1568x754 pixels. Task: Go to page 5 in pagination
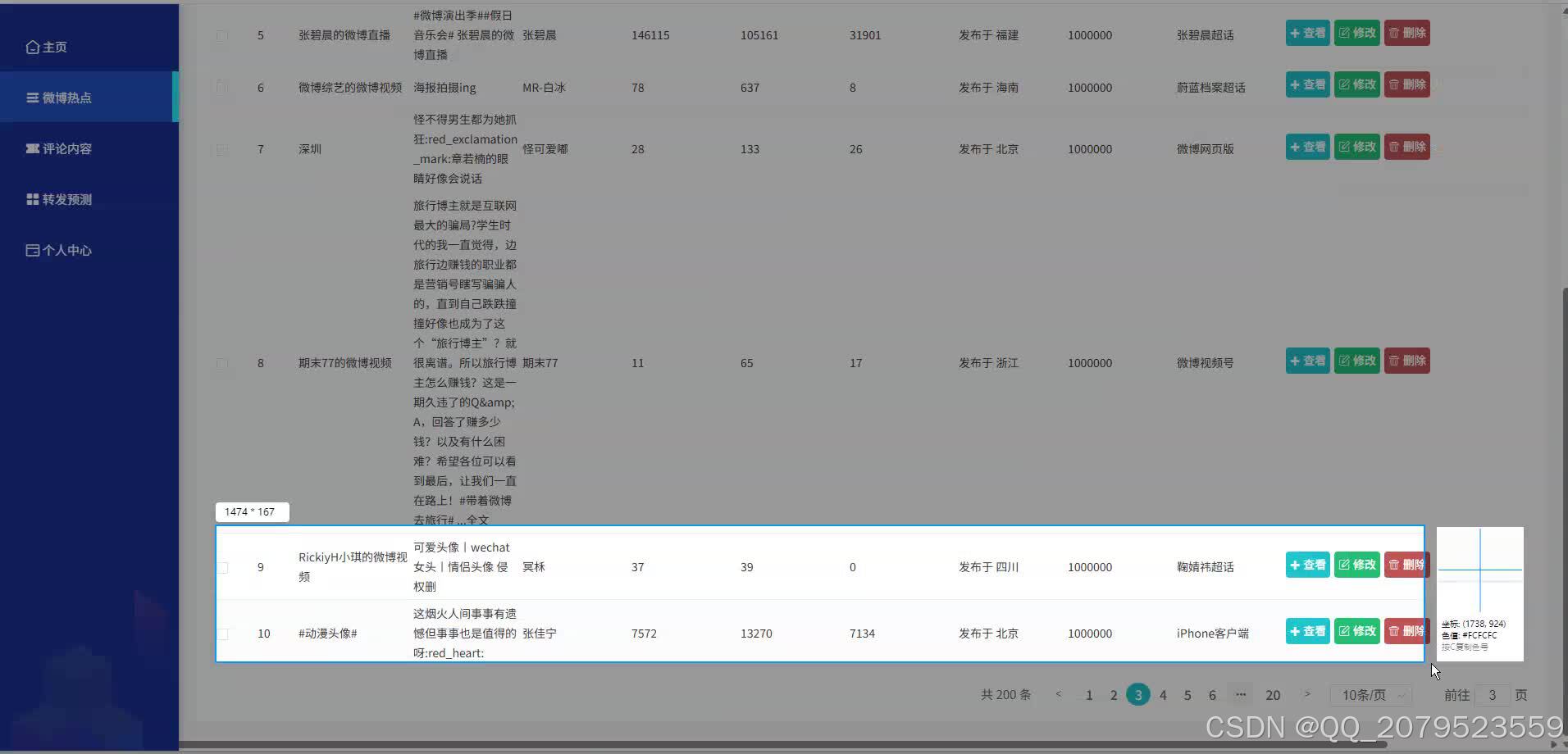point(1187,694)
